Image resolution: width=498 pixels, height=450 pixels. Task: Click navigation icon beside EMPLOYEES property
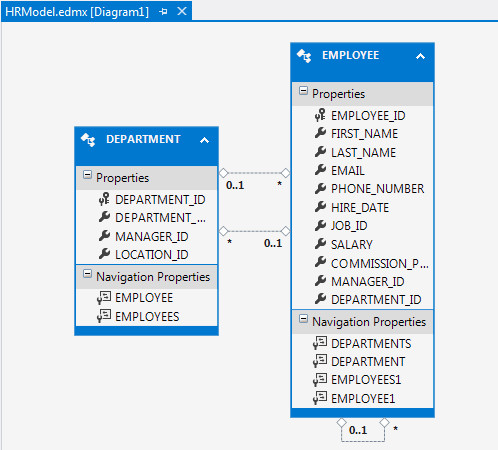(x=104, y=316)
